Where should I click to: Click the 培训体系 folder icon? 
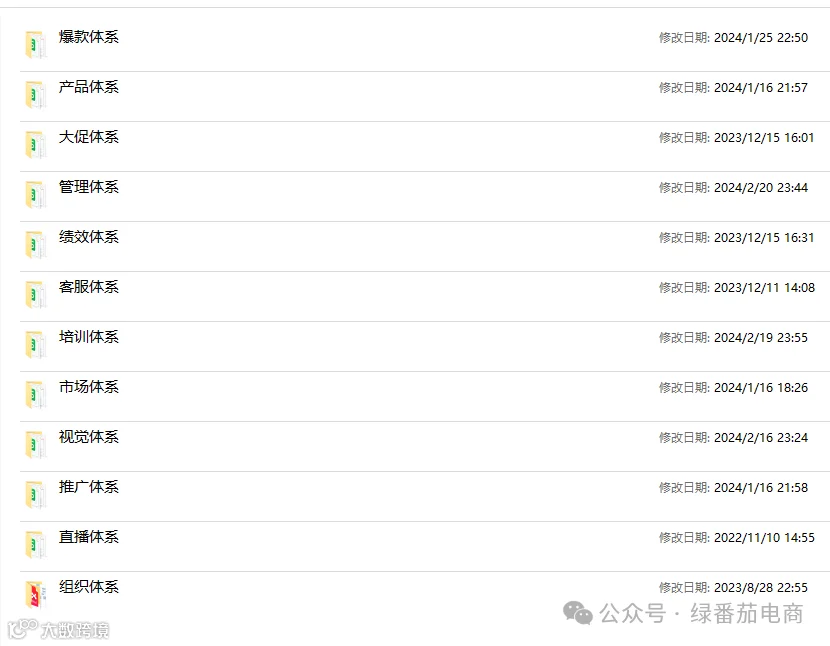pos(35,345)
